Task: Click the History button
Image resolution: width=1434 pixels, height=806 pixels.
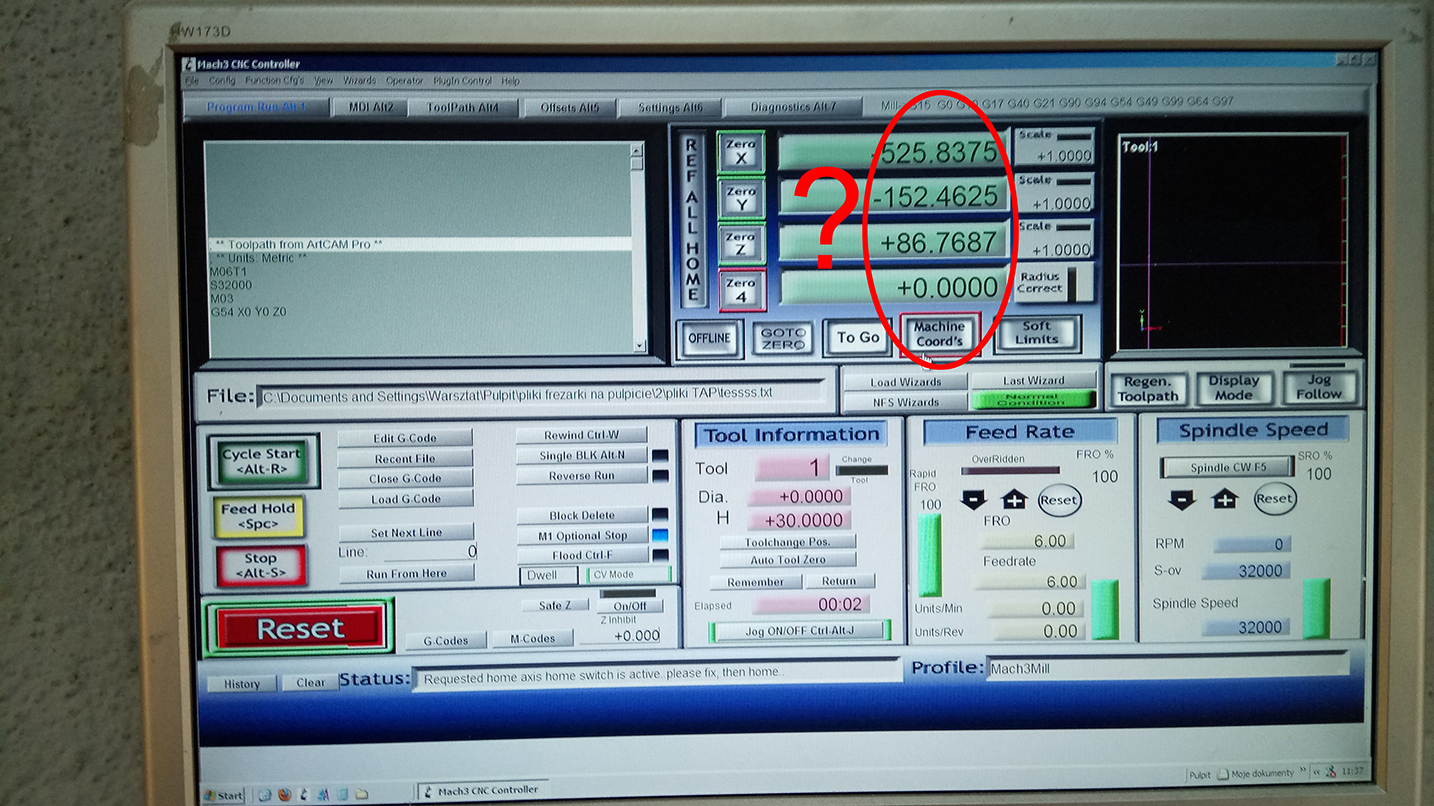Action: 242,684
